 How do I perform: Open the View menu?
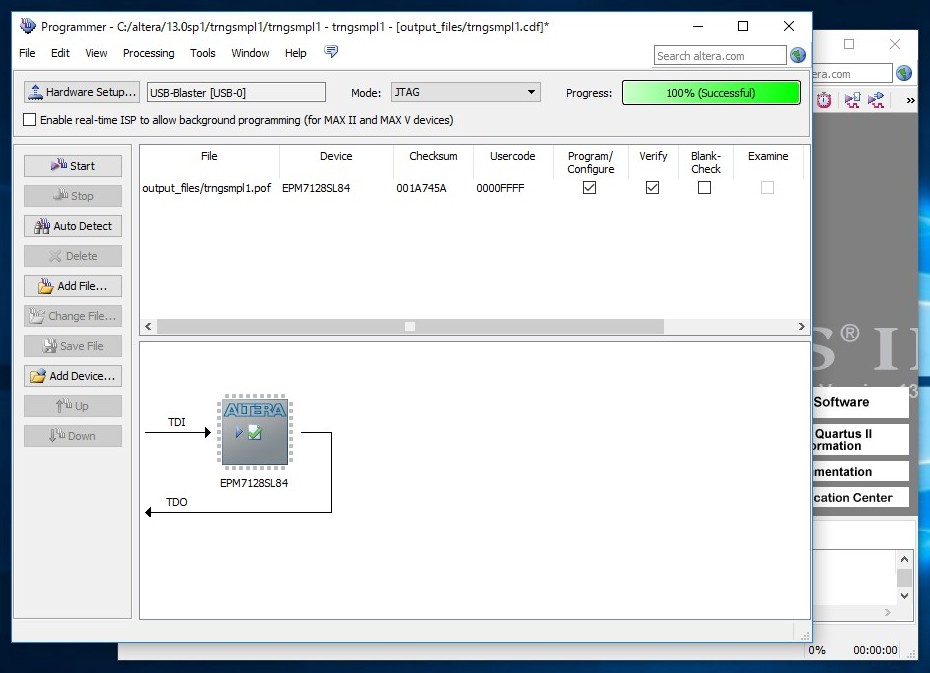(x=96, y=53)
